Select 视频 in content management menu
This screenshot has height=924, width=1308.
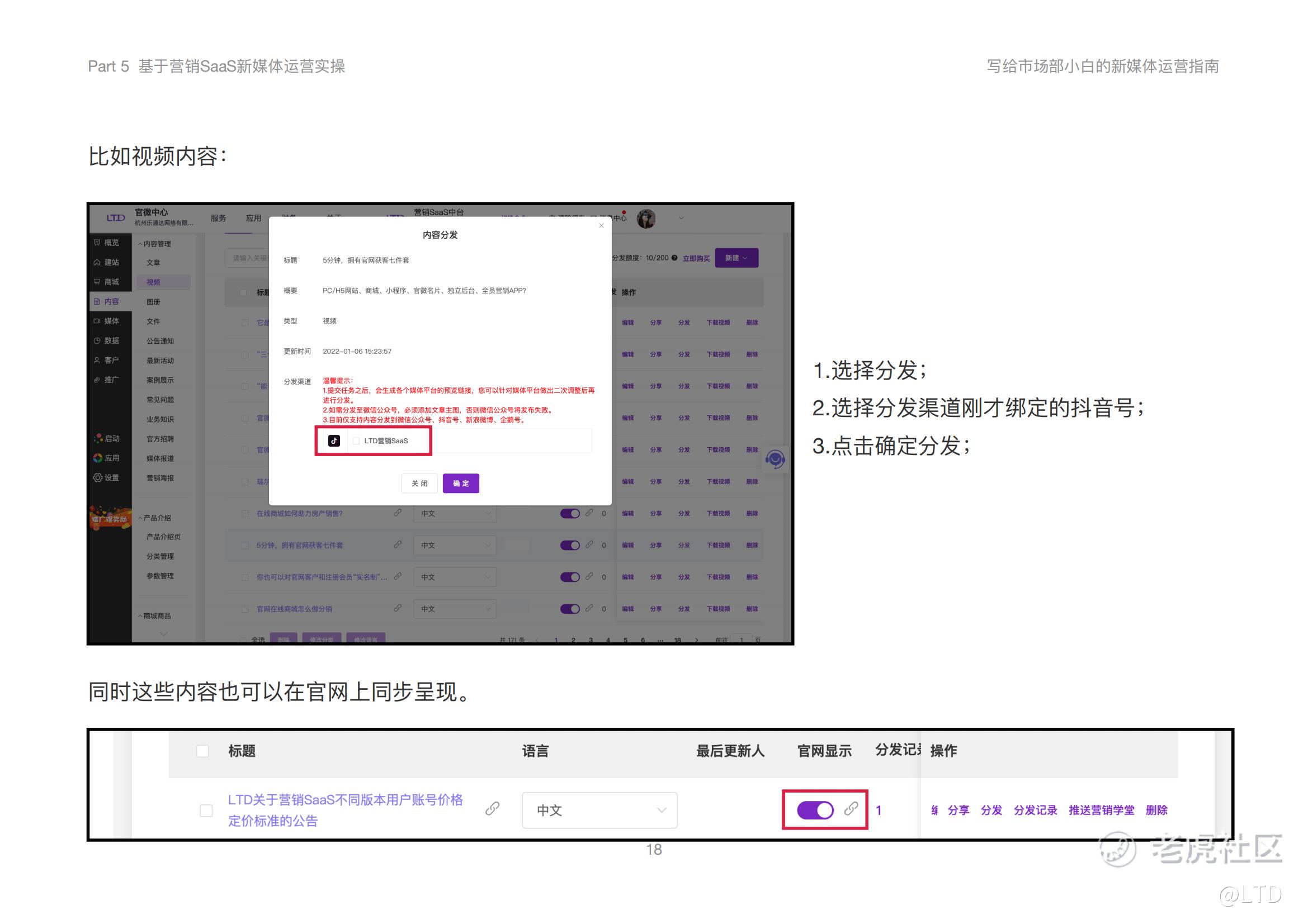154,282
